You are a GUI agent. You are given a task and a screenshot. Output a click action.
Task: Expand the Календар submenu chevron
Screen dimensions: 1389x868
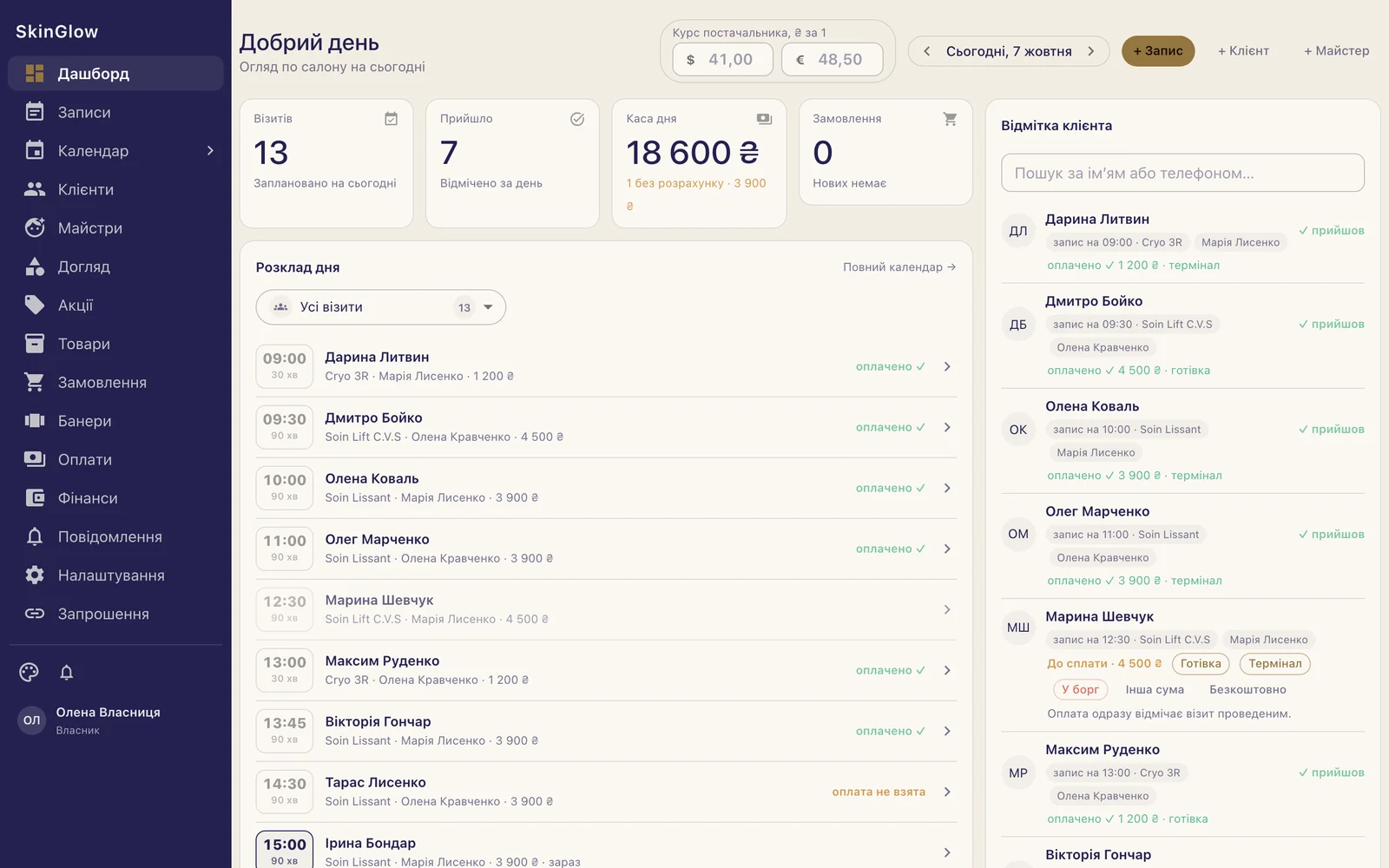[210, 150]
